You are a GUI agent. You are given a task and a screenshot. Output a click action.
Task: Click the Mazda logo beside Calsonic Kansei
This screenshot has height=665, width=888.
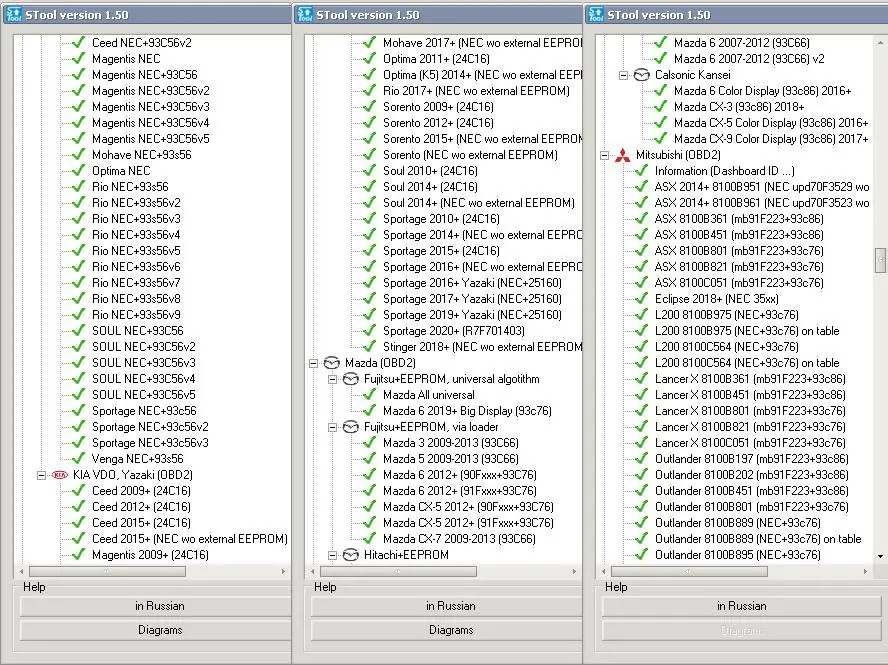(x=642, y=75)
